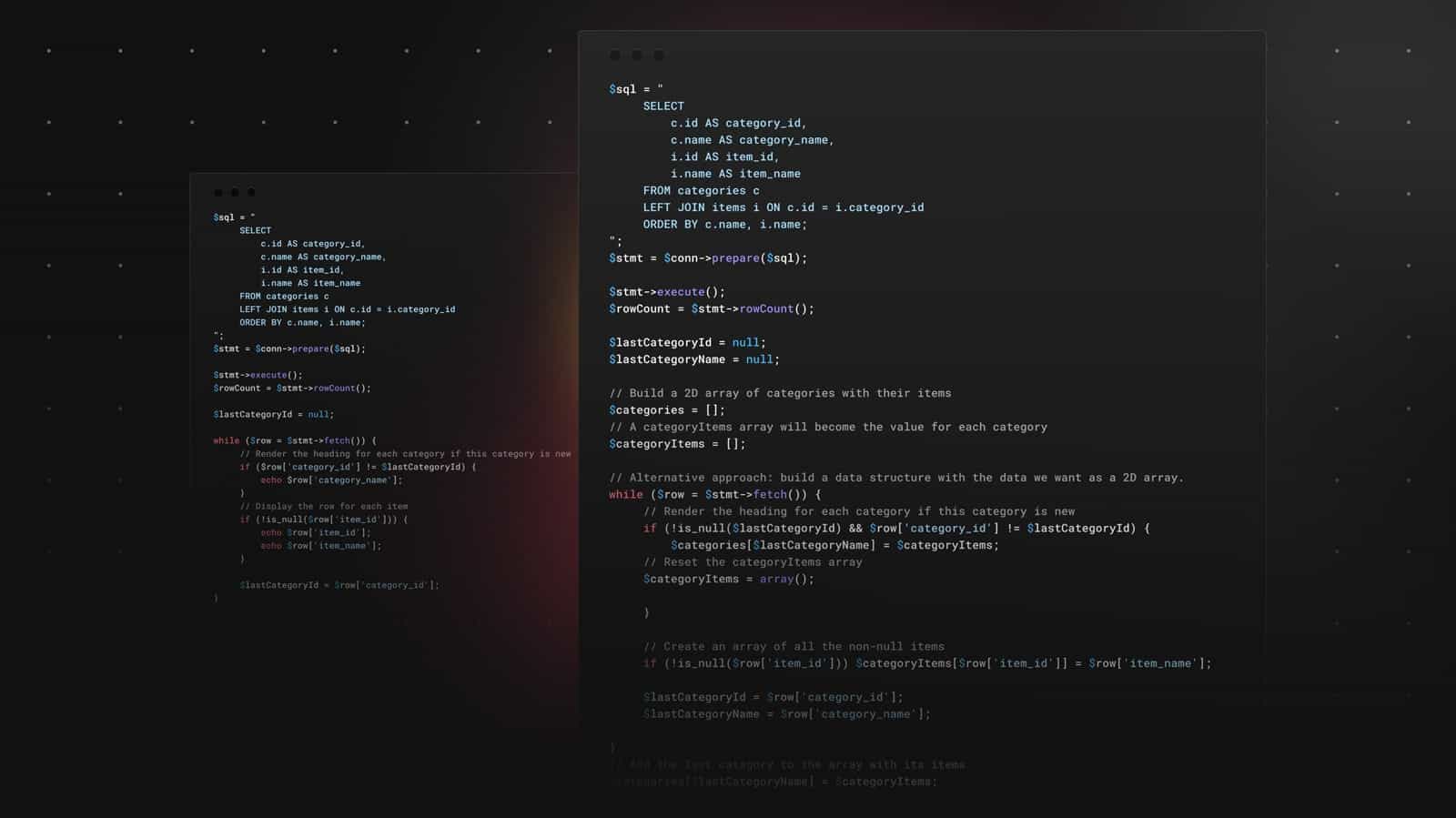The image size is (1456, 818).
Task: Click array() in the large code window
Action: [x=786, y=580]
